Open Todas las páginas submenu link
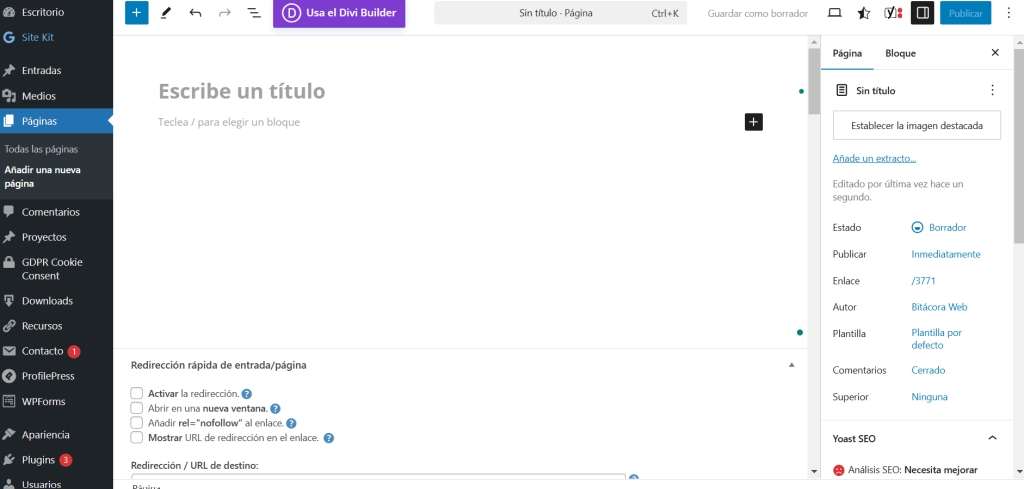1024x489 pixels. (41, 150)
